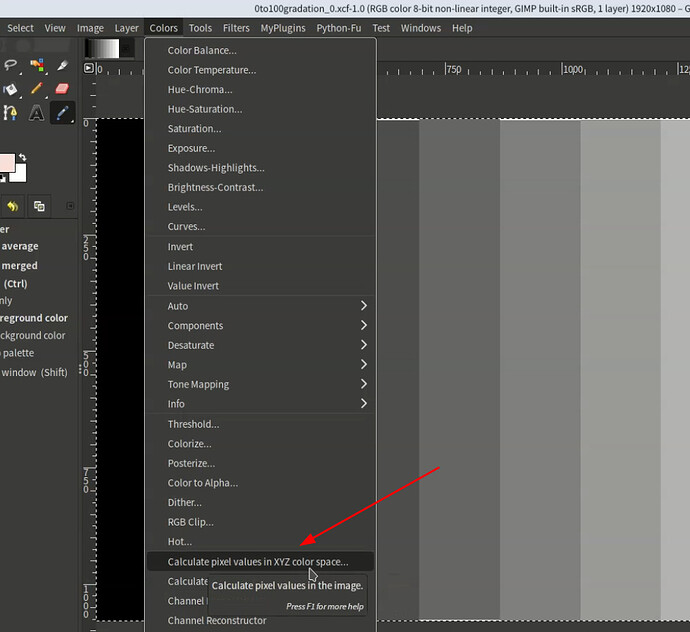Choose Saturation... menu entry
Viewport: 690px width, 632px height.
(261, 129)
